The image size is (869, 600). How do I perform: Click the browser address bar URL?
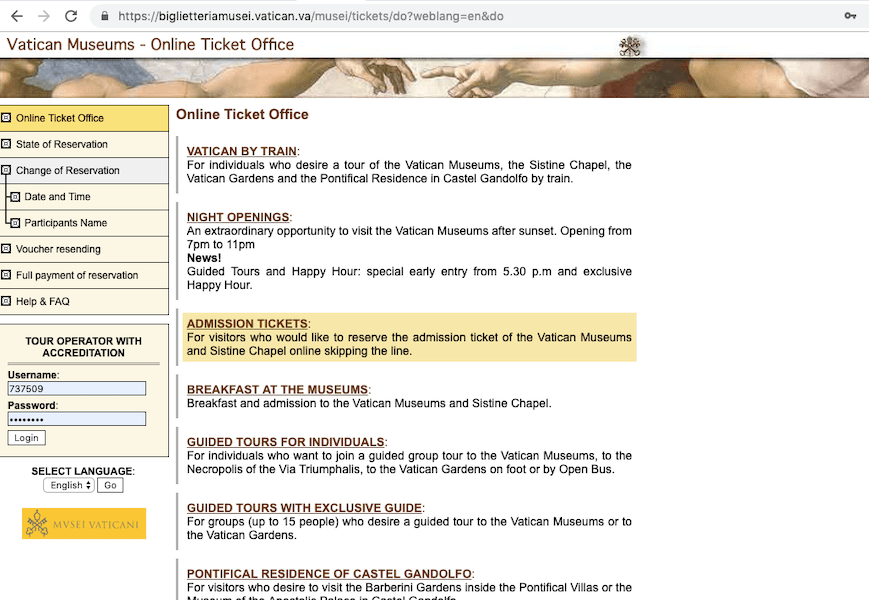(x=311, y=16)
